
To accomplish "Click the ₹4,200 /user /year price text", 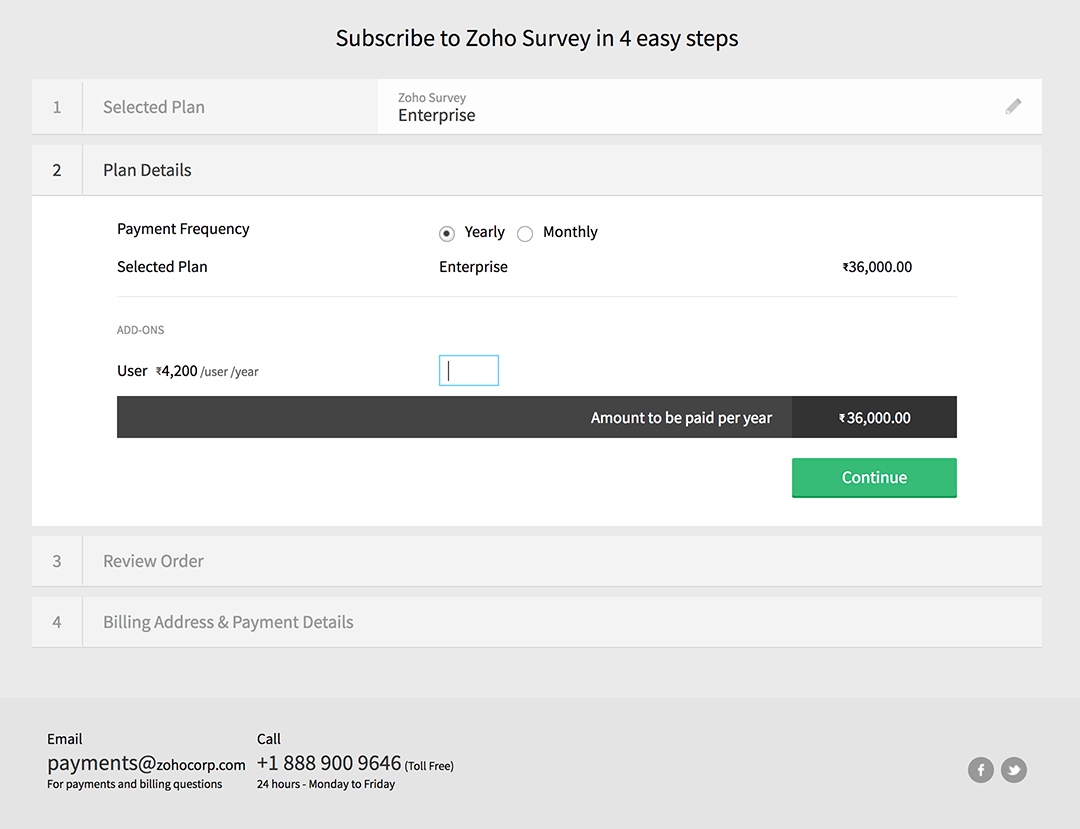I will pyautogui.click(x=207, y=371).
